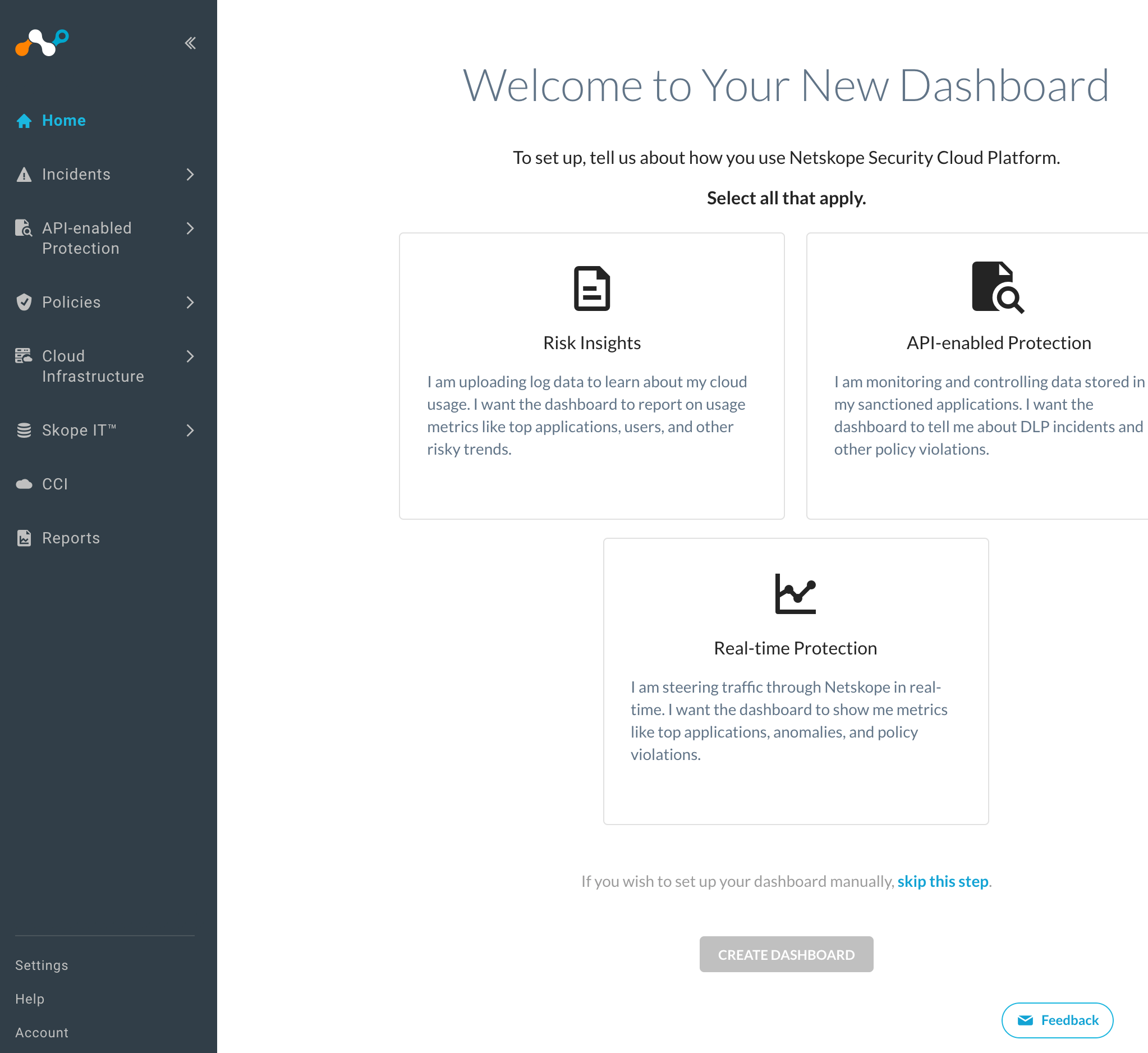The image size is (1148, 1053).
Task: Click the envelope icon in Feedback button
Action: click(1025, 1020)
